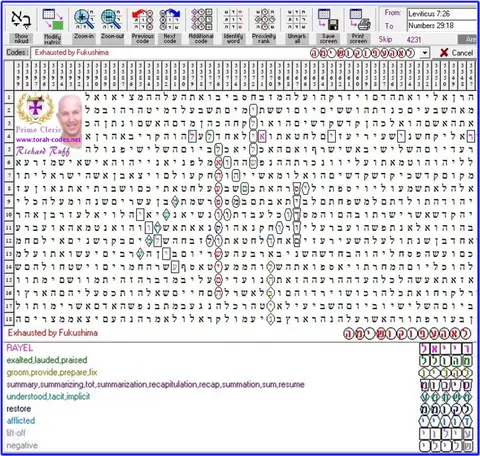The width and height of the screenshot is (480, 456).
Task: Click the red X Cancel button
Action: pyautogui.click(x=456, y=53)
